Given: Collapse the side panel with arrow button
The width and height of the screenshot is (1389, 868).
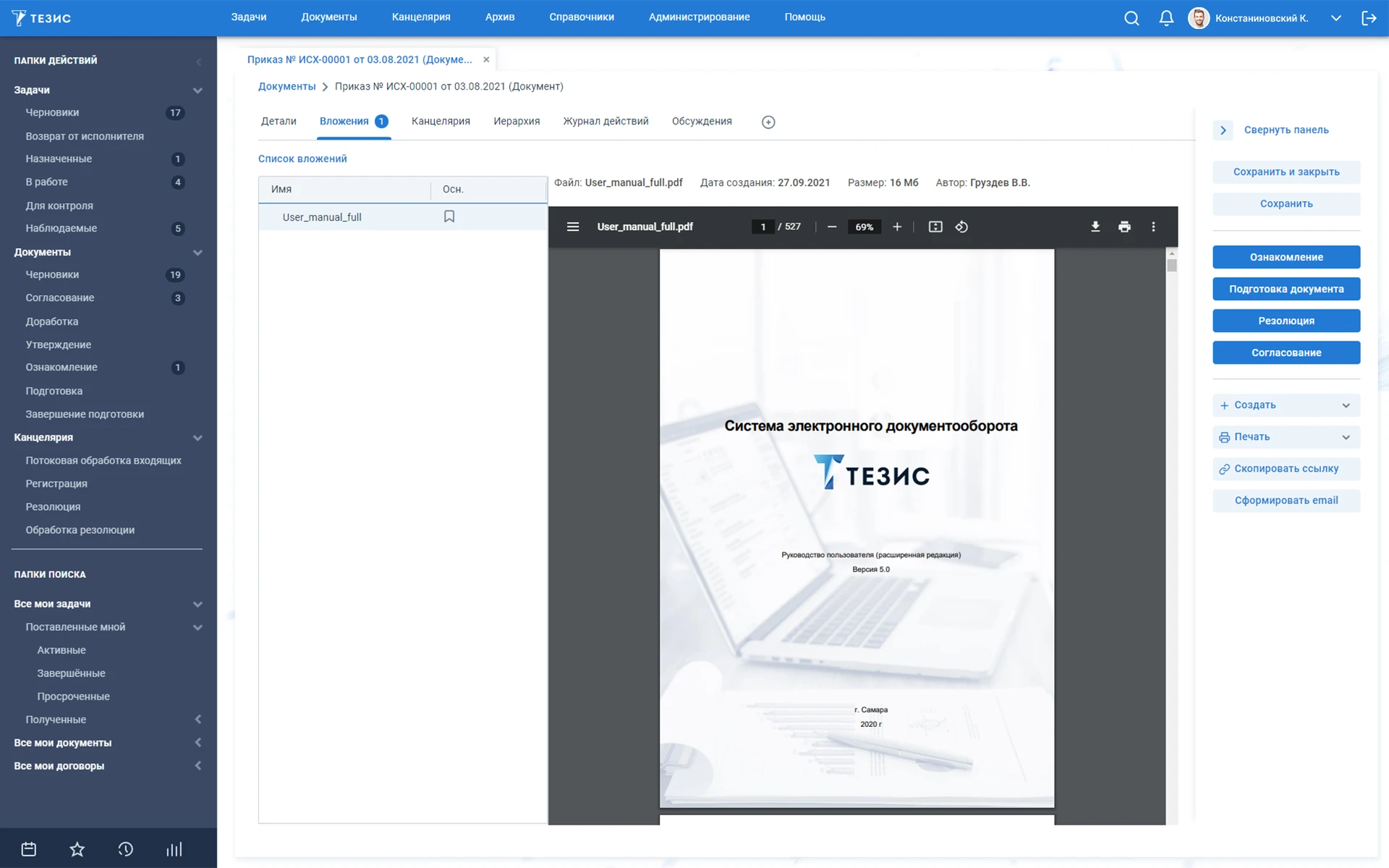Looking at the screenshot, I should coord(1223,130).
